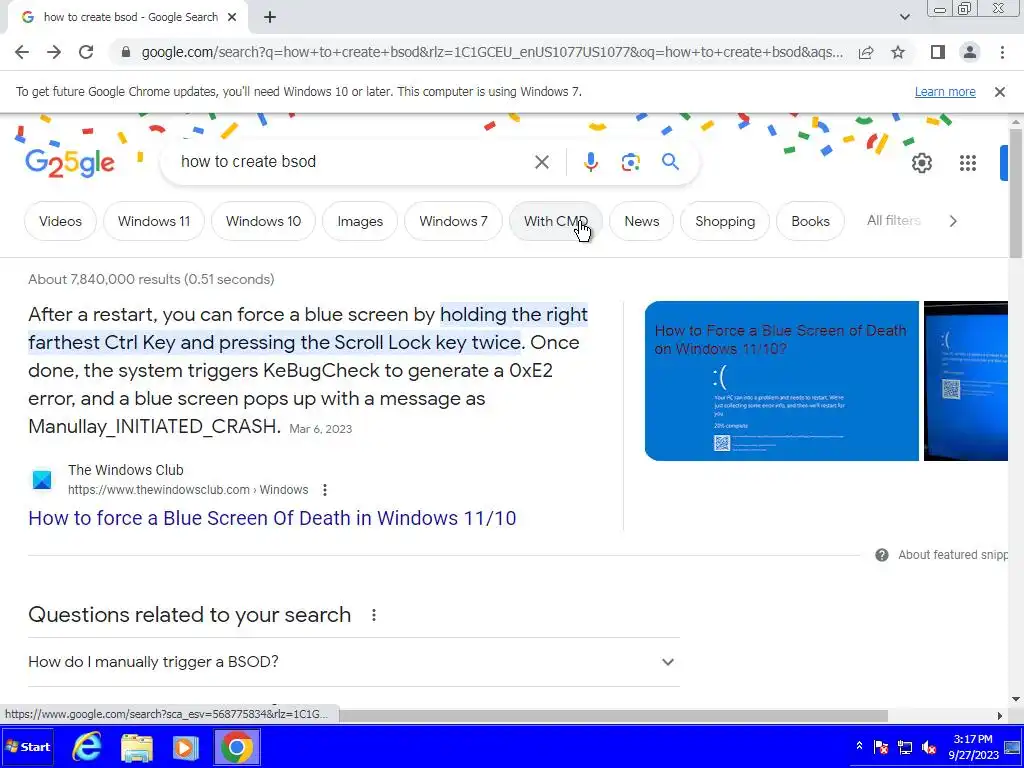Select the Windows 7 filter chip
Screen dimensions: 1024x768
[x=453, y=221]
